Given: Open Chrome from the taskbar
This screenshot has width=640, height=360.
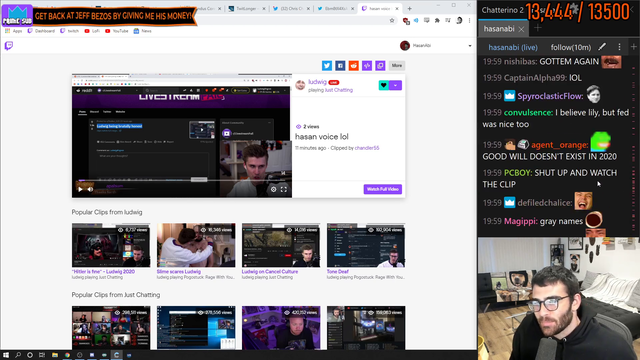Looking at the screenshot, I should [67, 355].
